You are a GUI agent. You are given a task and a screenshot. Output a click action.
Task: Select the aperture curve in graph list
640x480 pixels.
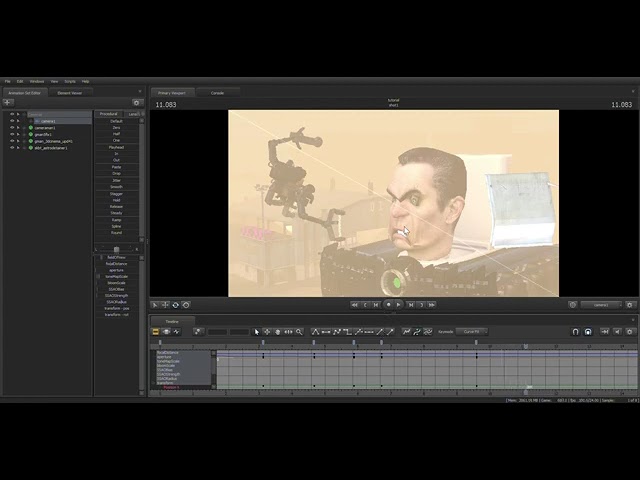coord(164,357)
